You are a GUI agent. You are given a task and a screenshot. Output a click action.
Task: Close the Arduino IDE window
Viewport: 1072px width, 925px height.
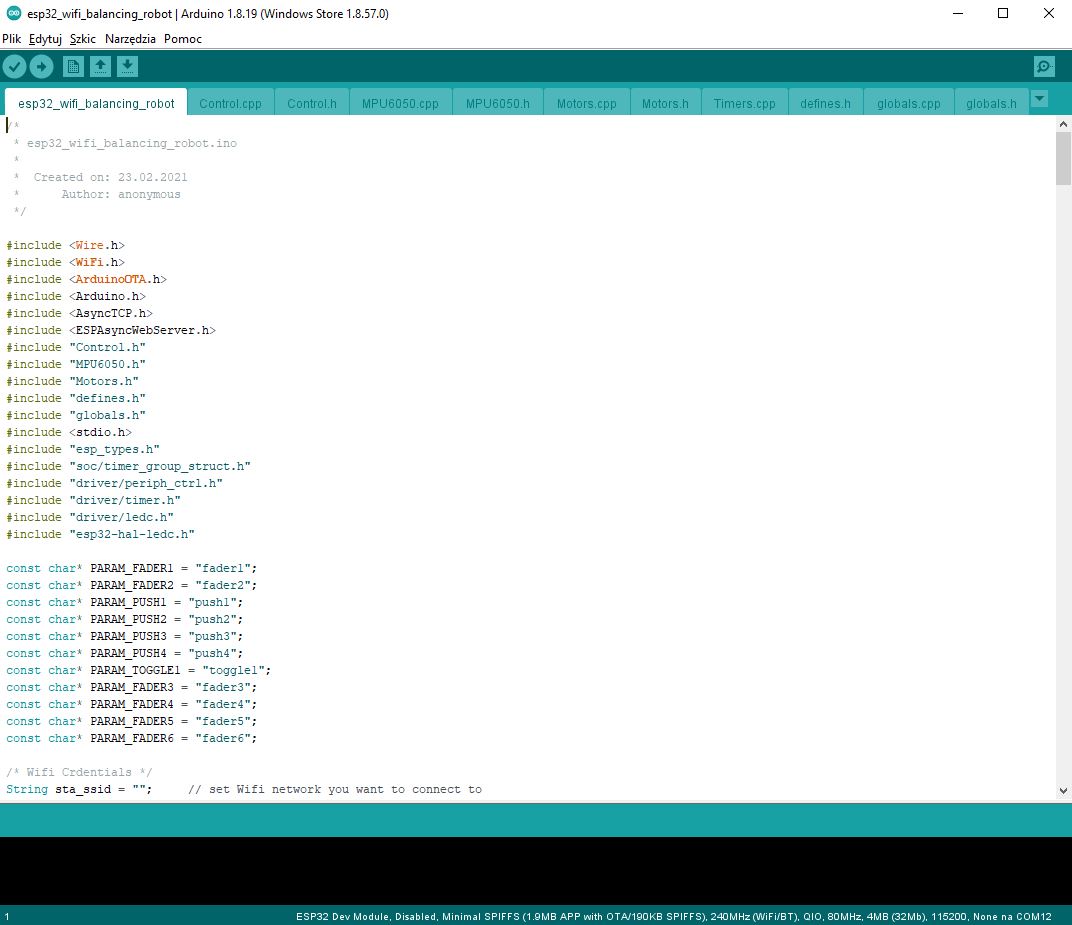tap(1049, 13)
